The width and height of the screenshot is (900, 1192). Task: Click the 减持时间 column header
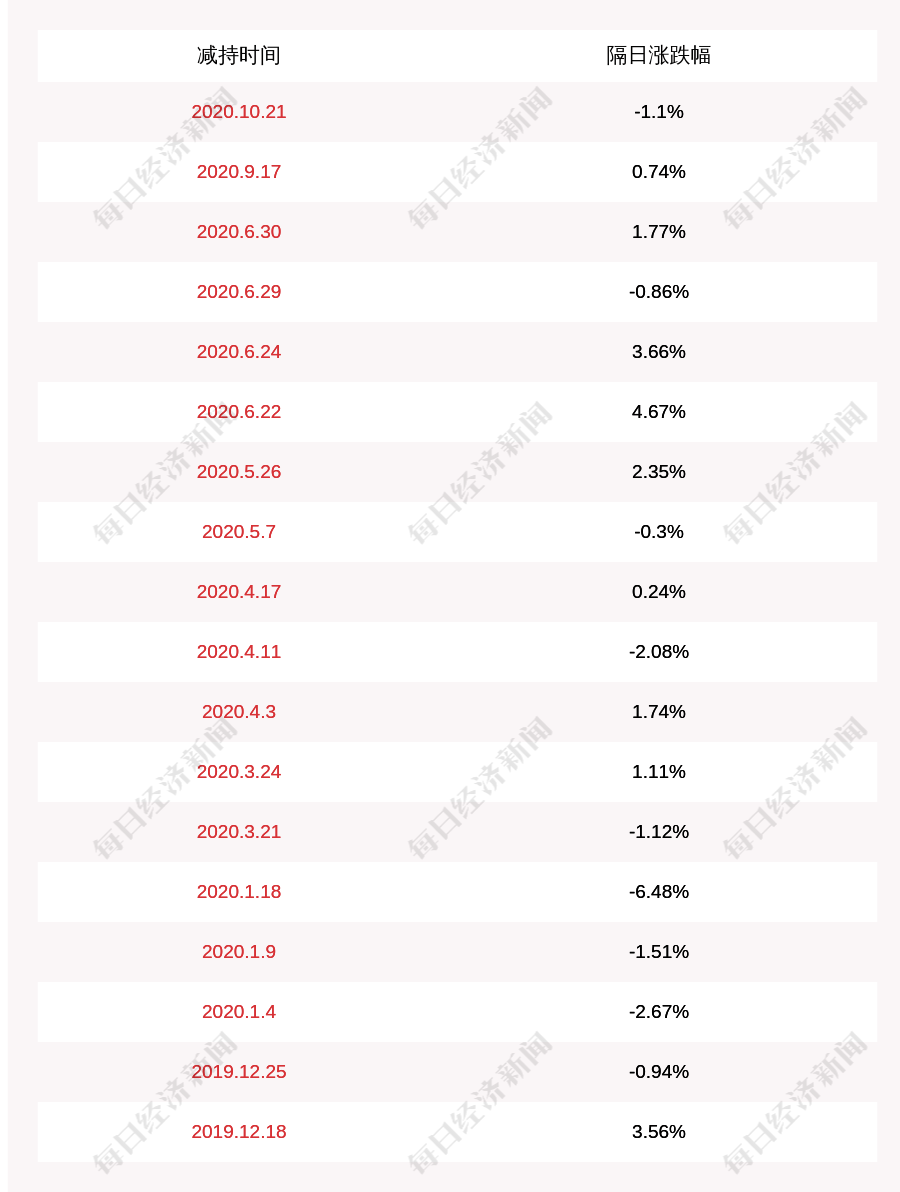(x=238, y=55)
